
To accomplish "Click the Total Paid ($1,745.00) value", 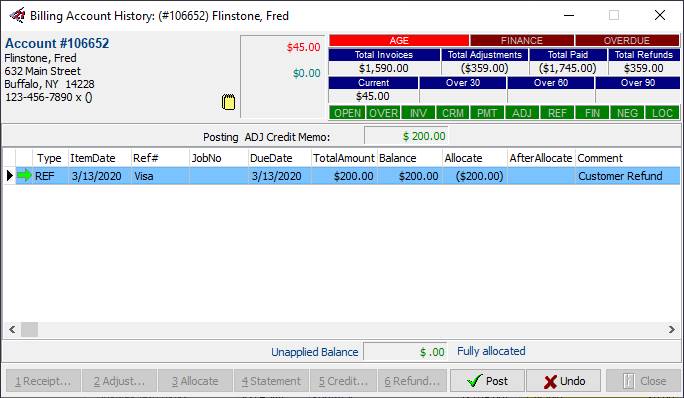I will tap(568, 68).
